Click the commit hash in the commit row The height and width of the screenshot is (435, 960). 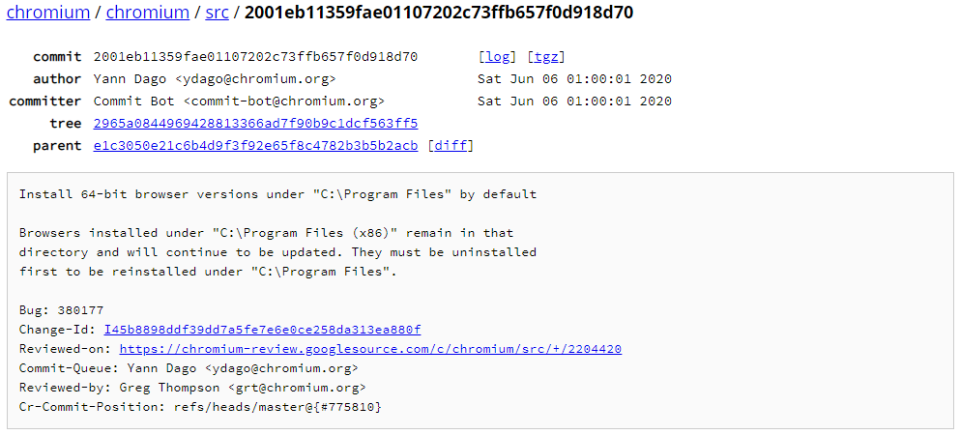click(x=255, y=57)
